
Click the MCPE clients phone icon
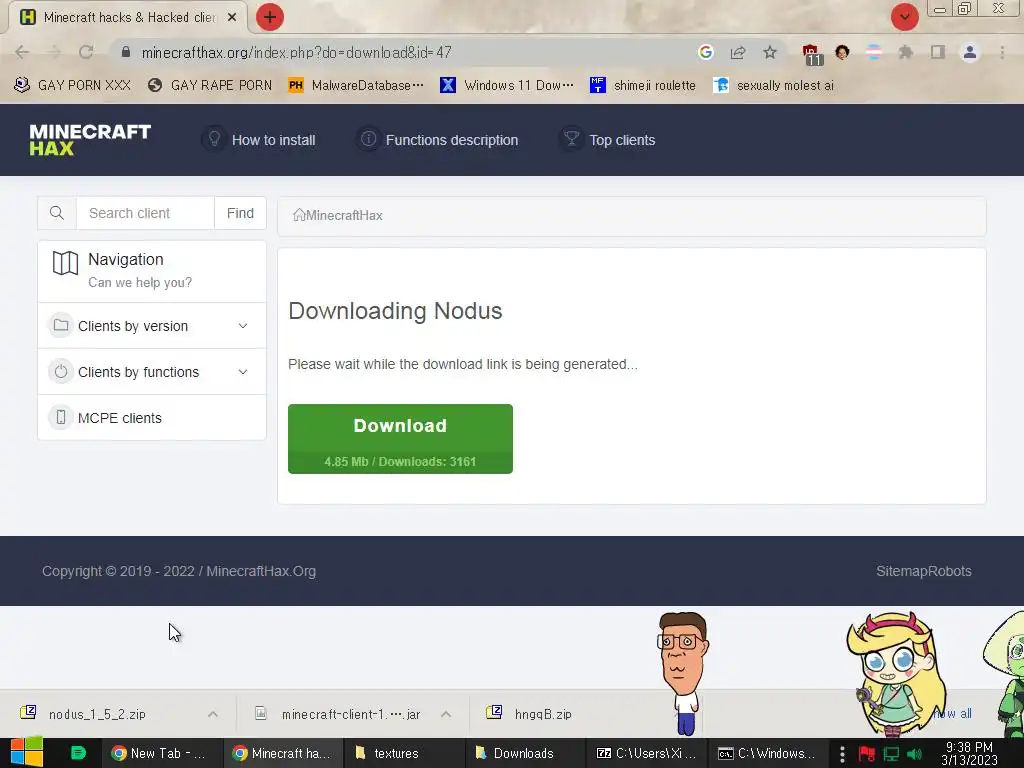coord(61,418)
